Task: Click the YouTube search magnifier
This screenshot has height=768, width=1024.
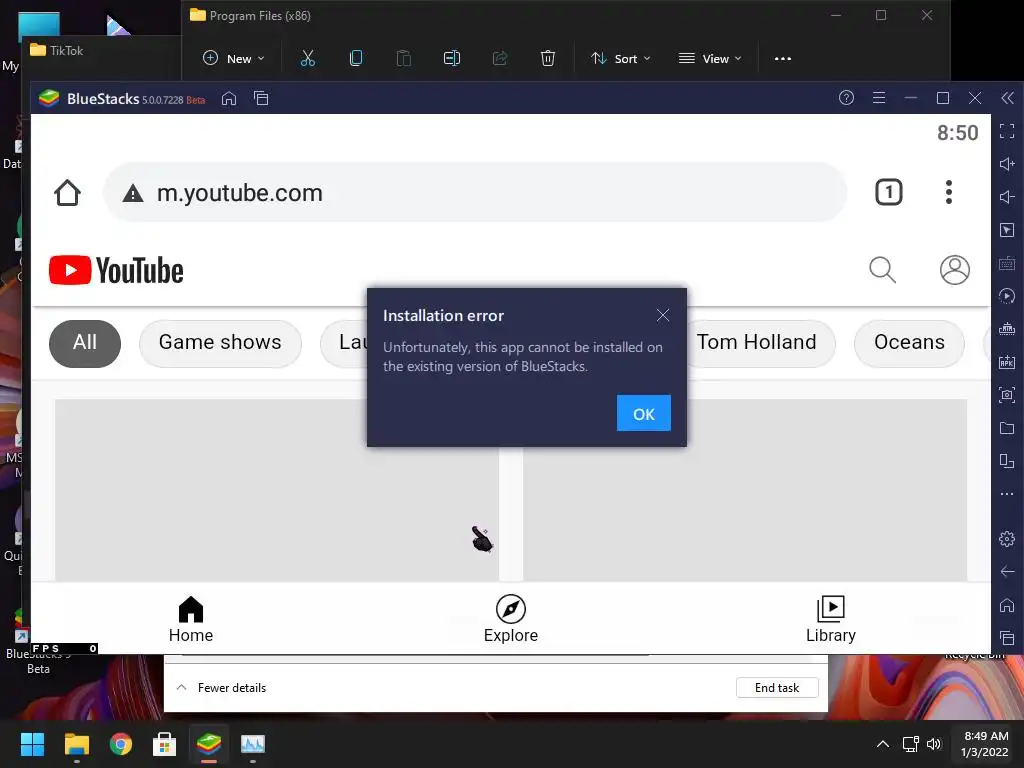Action: point(882,270)
